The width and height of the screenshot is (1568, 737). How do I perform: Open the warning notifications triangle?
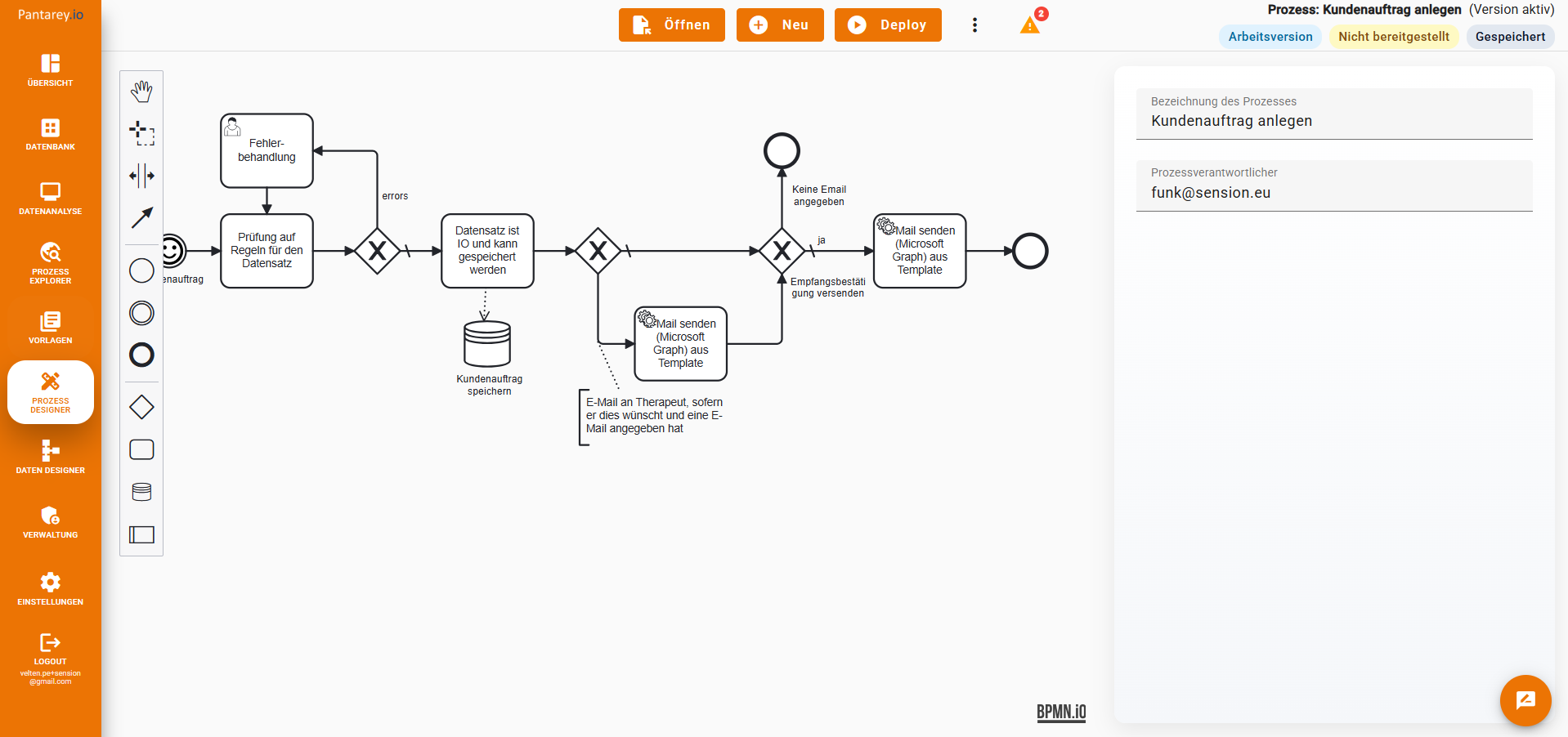click(x=1030, y=25)
